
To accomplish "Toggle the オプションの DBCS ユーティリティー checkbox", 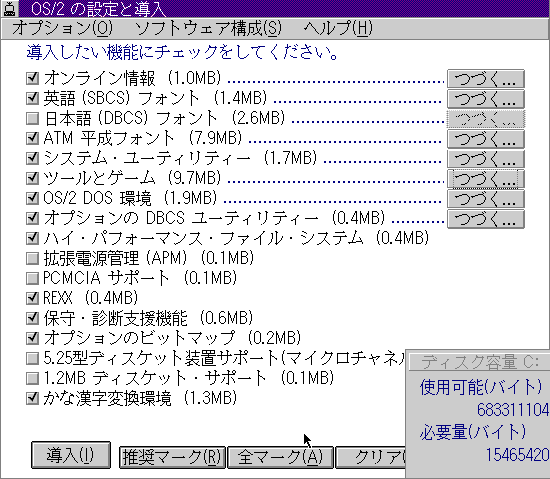I will click(32, 218).
